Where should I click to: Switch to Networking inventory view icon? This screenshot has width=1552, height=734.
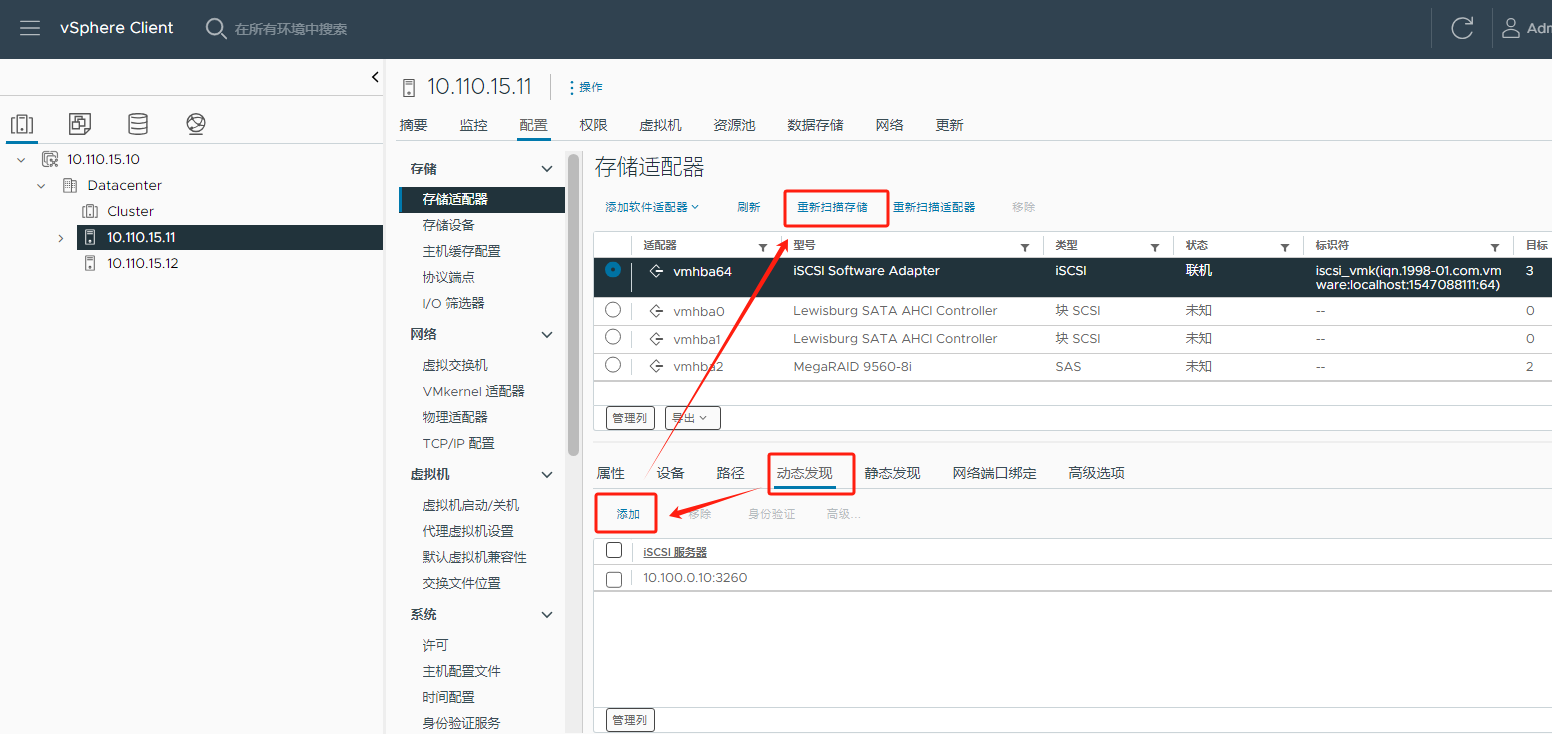[196, 124]
